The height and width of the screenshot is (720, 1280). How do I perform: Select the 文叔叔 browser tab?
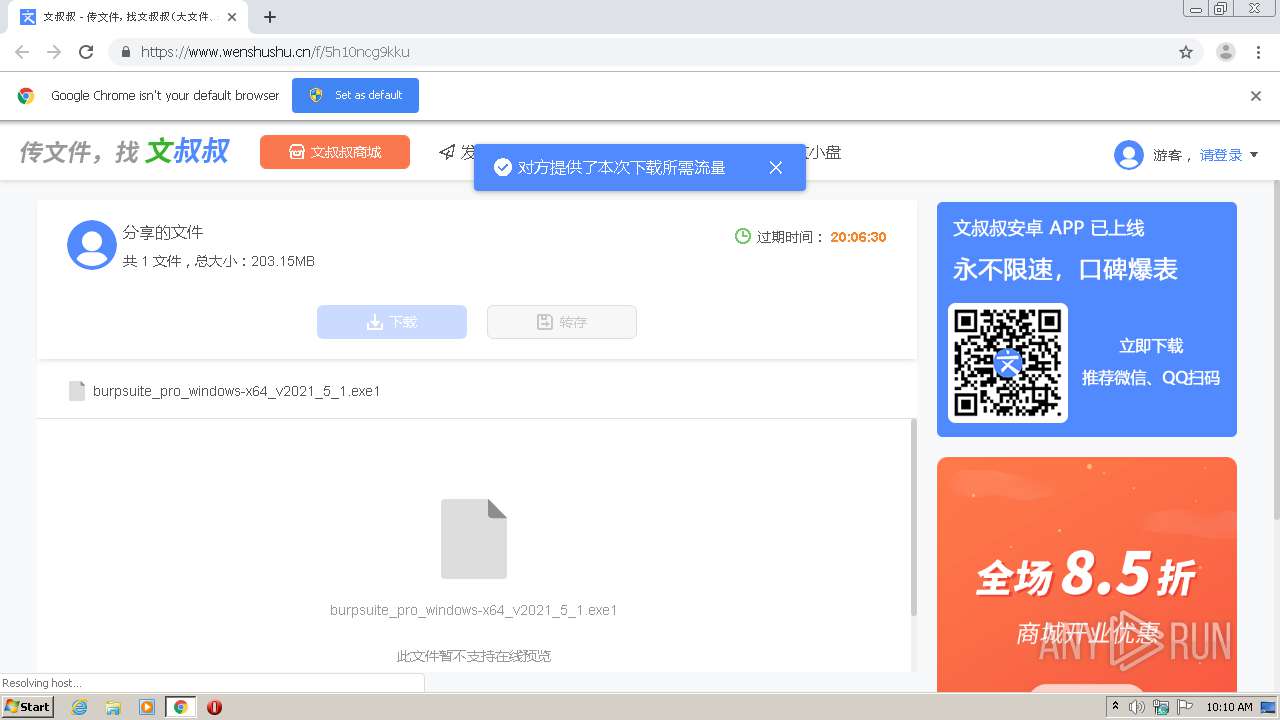click(129, 17)
